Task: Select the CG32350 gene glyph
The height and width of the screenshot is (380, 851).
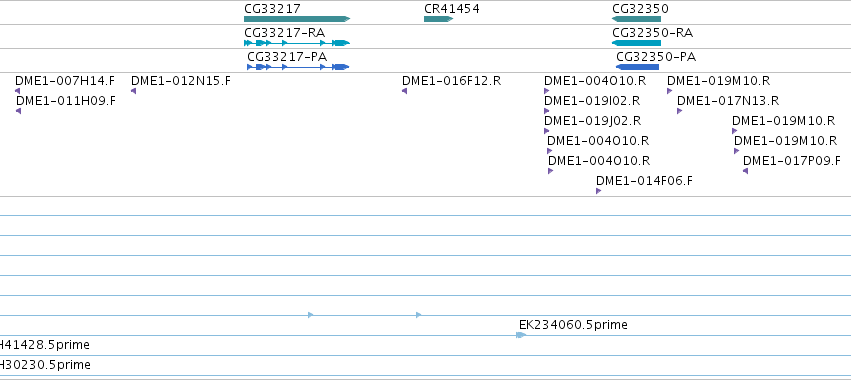Action: [x=636, y=19]
